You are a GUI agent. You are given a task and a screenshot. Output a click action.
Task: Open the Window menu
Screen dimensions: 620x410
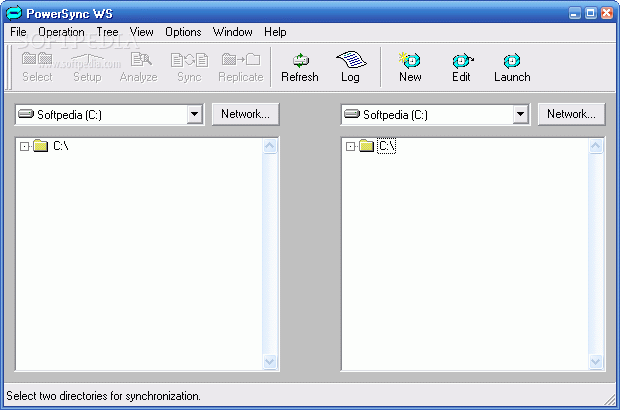point(232,32)
